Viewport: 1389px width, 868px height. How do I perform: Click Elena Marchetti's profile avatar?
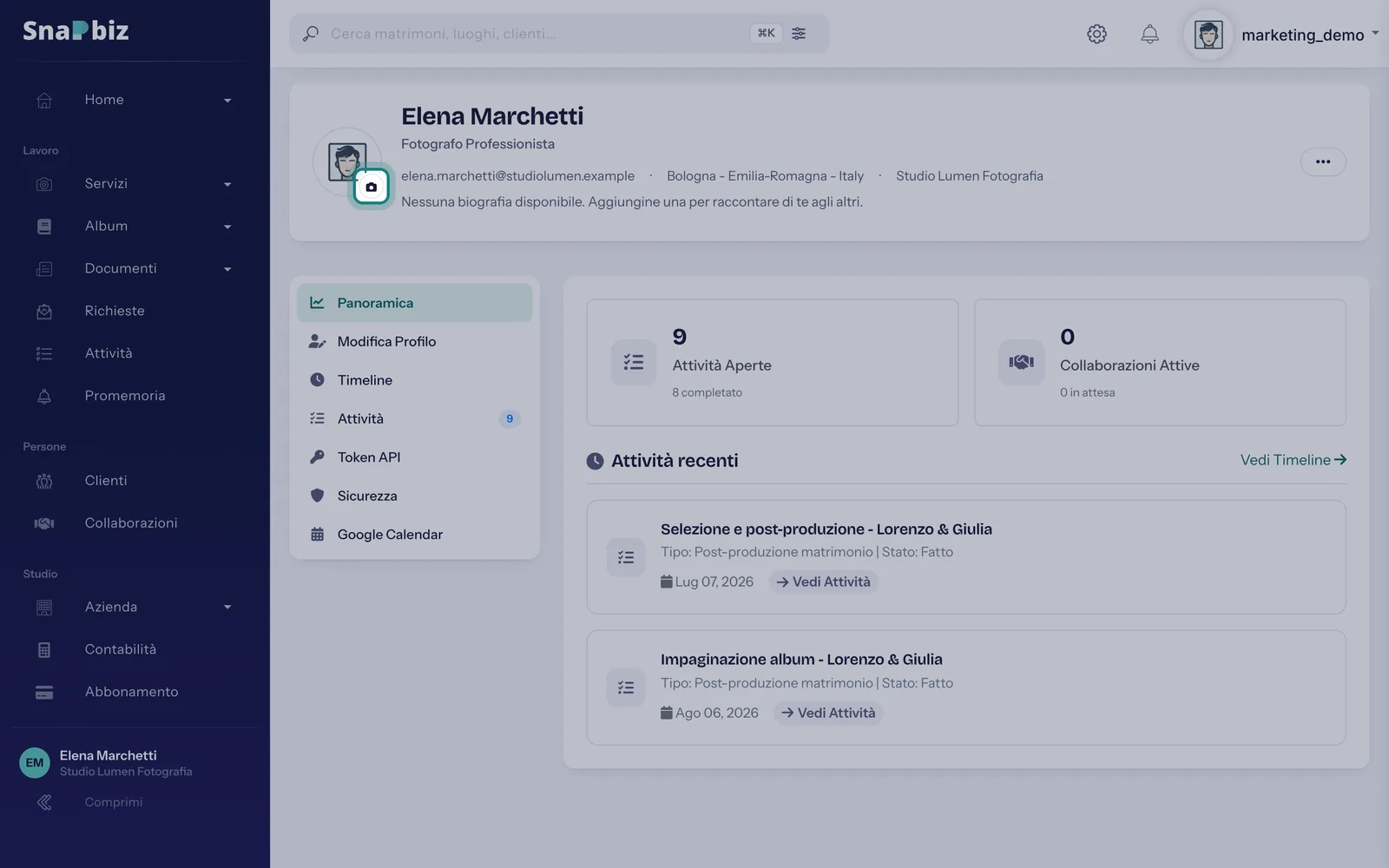coord(347,162)
